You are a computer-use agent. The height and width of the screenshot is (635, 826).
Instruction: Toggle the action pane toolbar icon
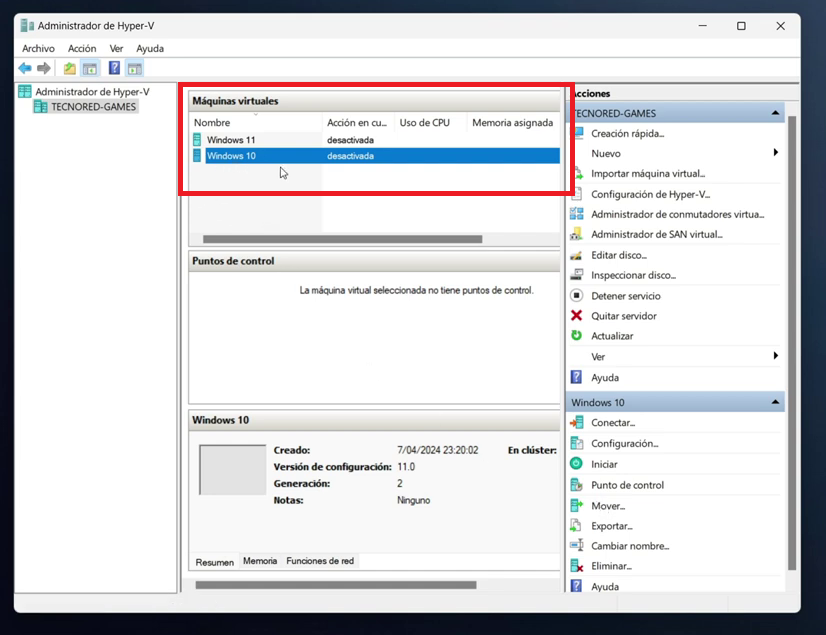click(135, 68)
